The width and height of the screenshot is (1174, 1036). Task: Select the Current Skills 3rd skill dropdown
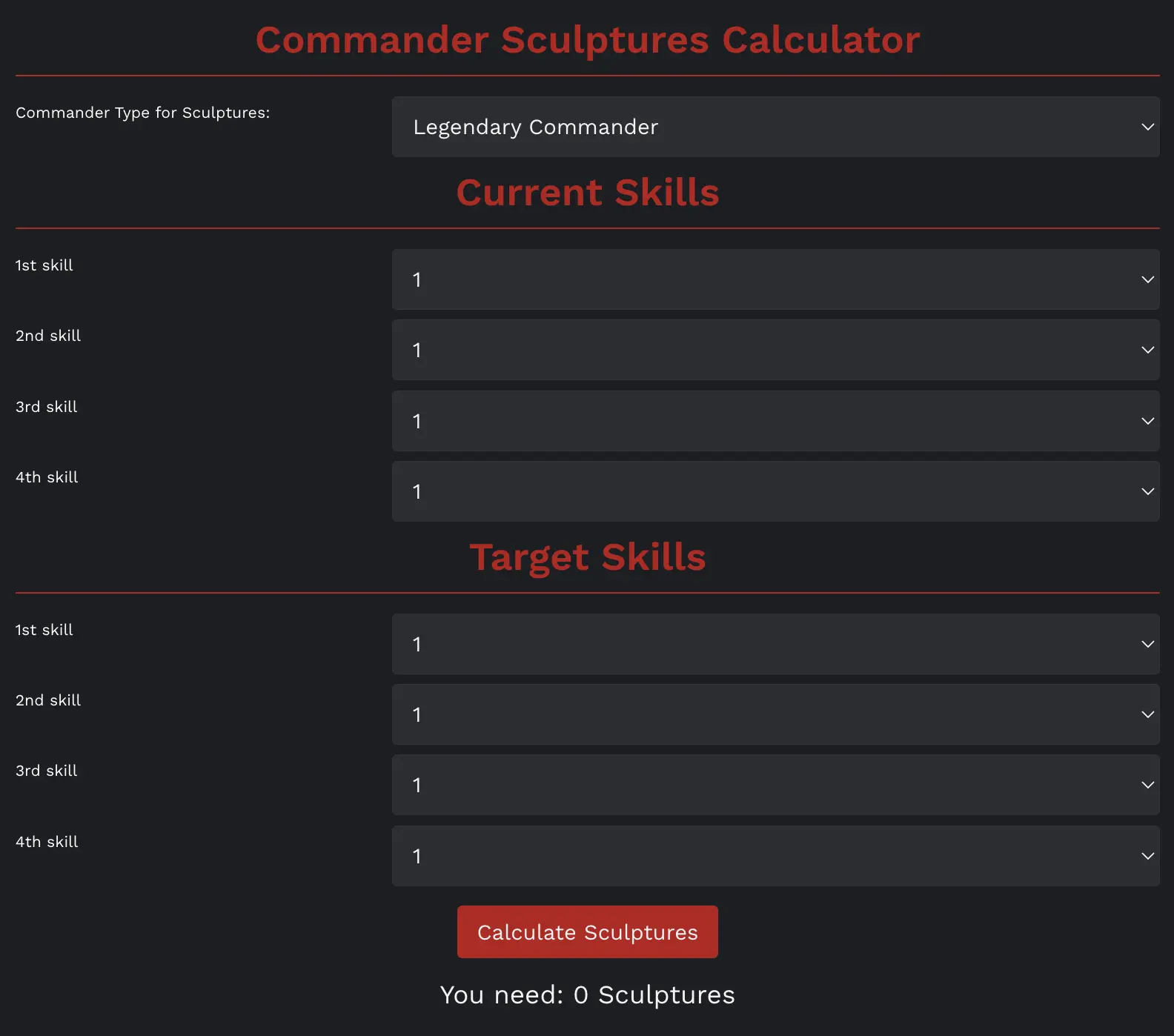(x=775, y=421)
